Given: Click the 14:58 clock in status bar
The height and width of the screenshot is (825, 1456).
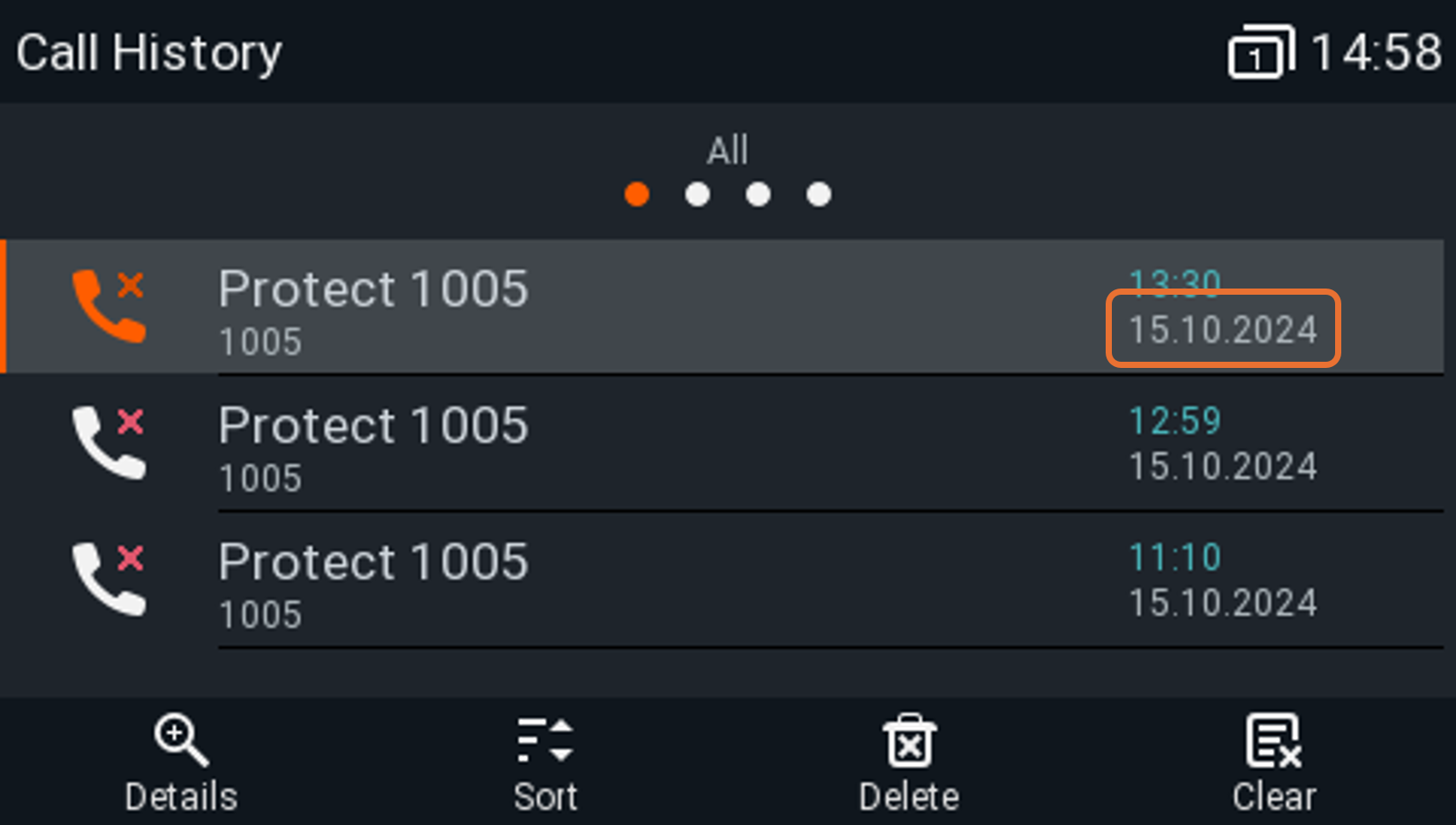Looking at the screenshot, I should click(x=1377, y=52).
